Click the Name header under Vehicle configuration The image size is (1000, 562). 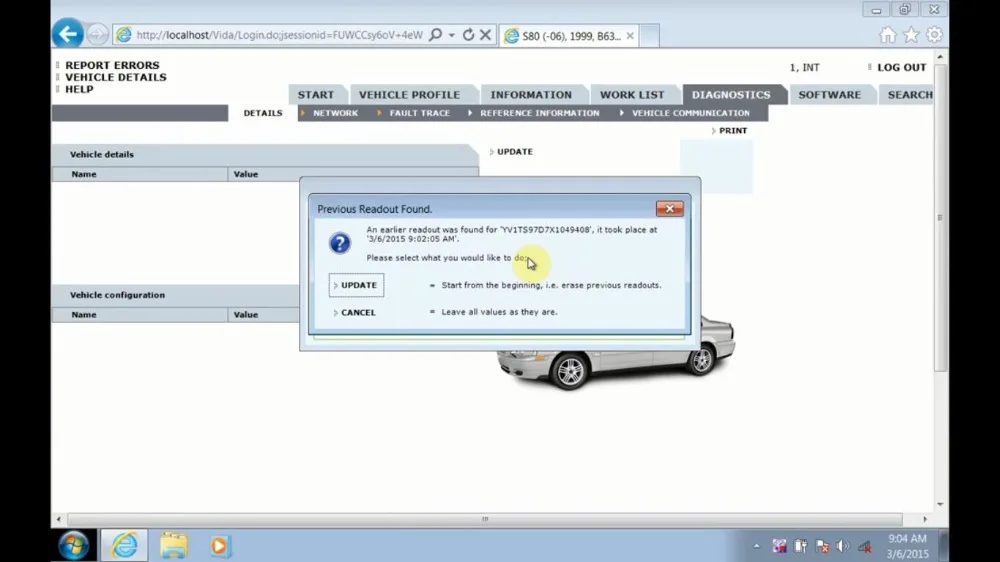84,314
